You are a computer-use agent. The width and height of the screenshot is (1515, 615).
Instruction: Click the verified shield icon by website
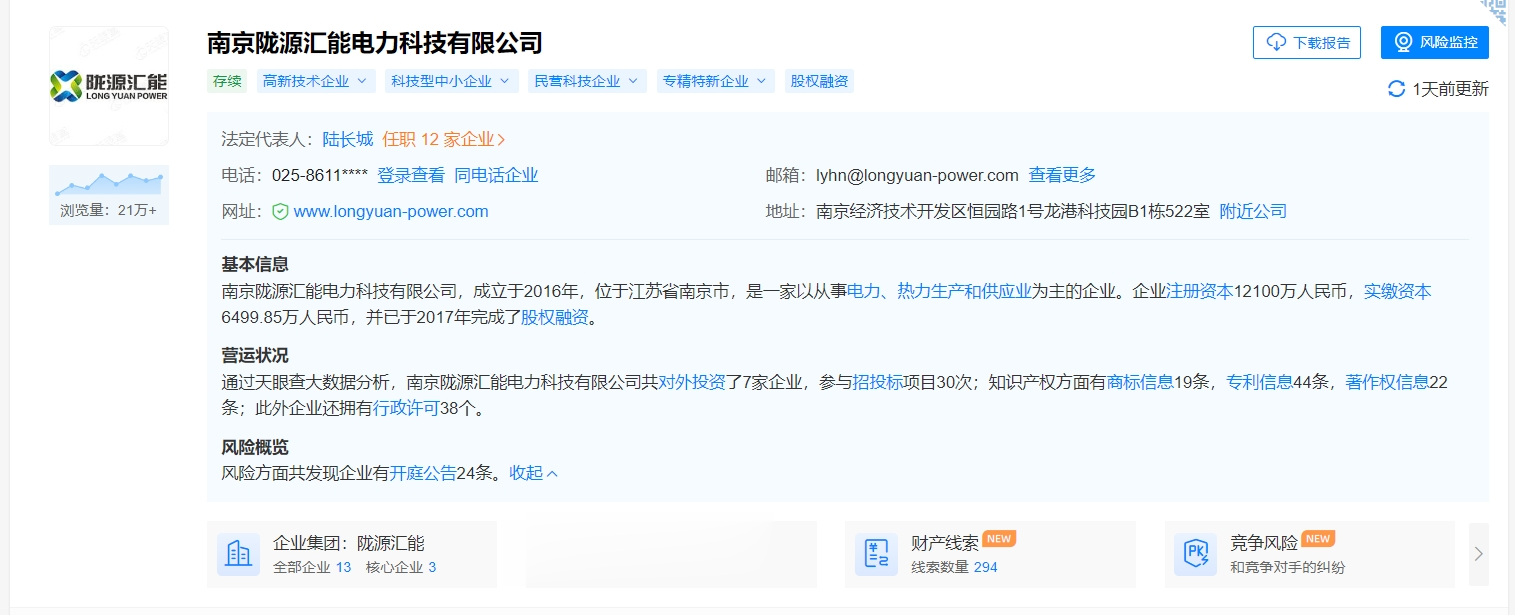point(280,212)
